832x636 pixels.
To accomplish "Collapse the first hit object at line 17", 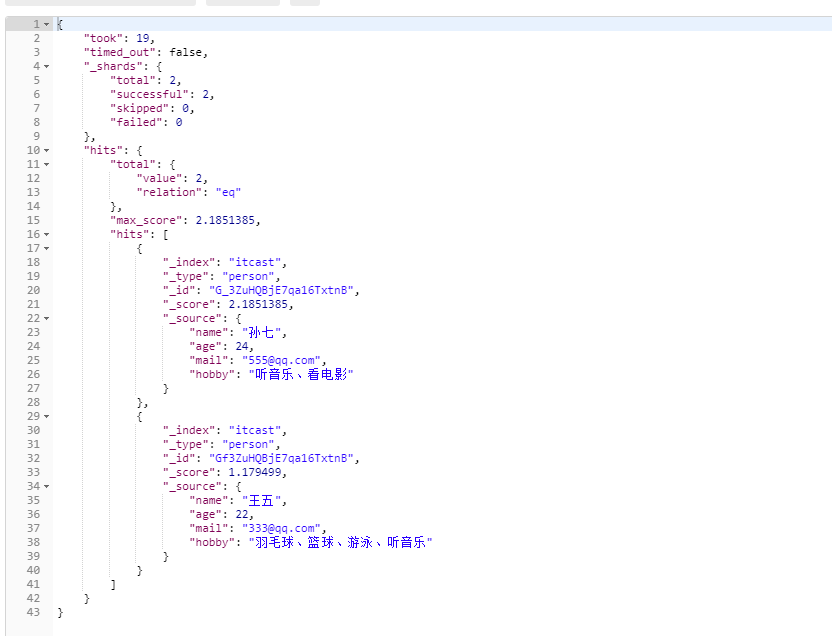I will (46, 248).
